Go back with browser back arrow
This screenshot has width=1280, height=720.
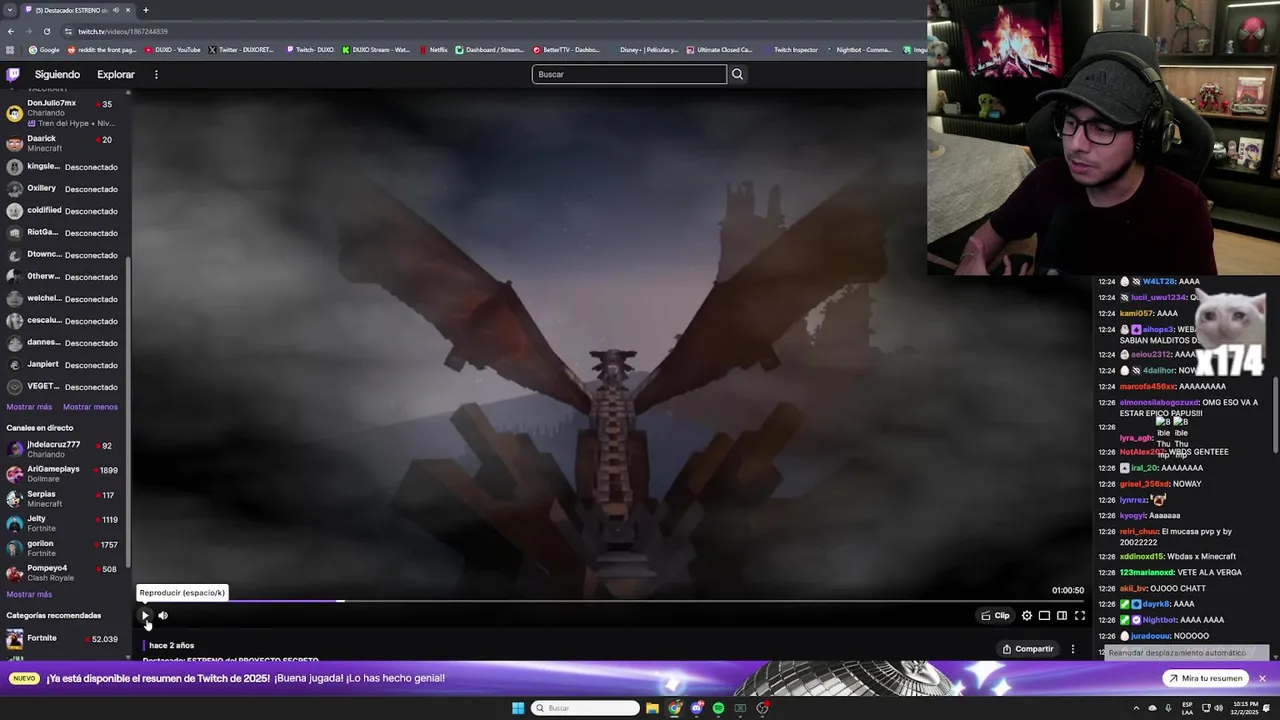[x=10, y=31]
